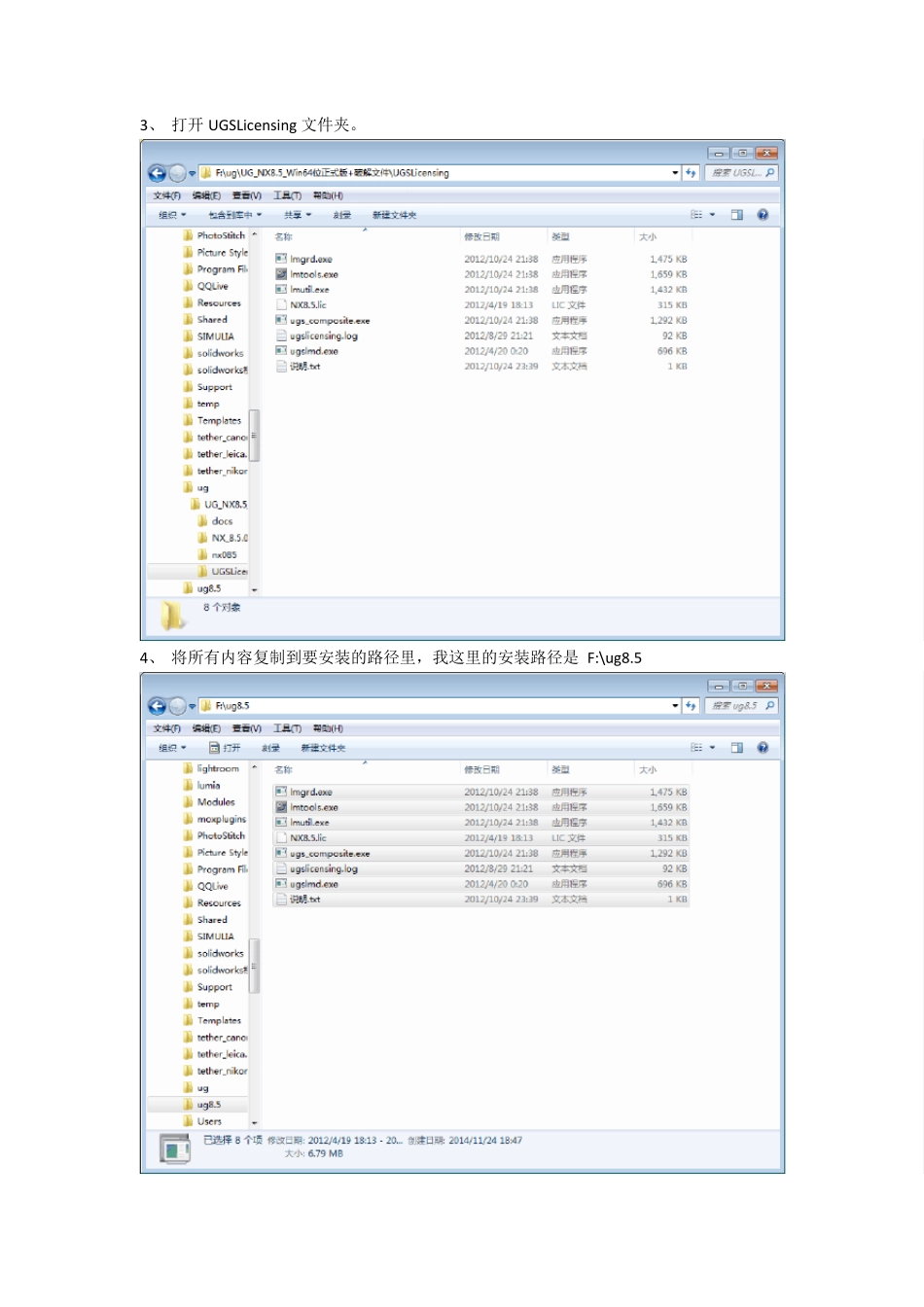
Task: Open 包含到库中 dropdown in UGSLicensing window
Action: [235, 216]
